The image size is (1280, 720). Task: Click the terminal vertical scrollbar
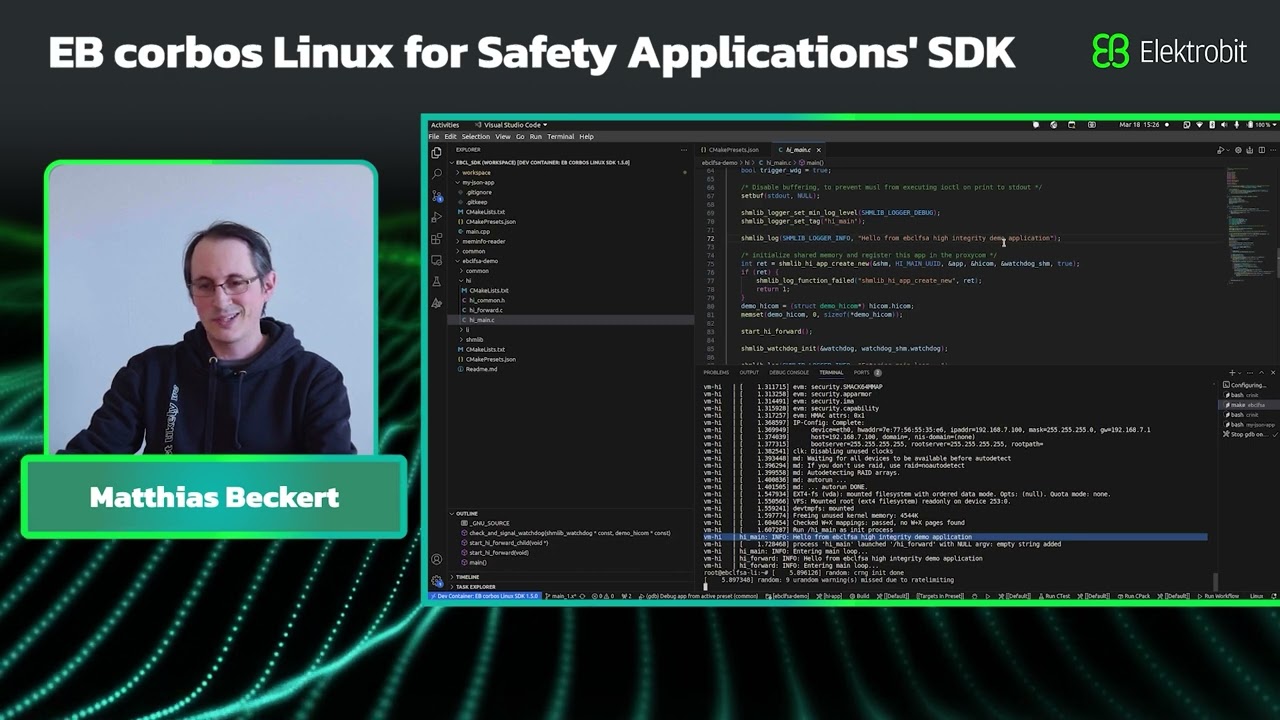[x=1216, y=581]
